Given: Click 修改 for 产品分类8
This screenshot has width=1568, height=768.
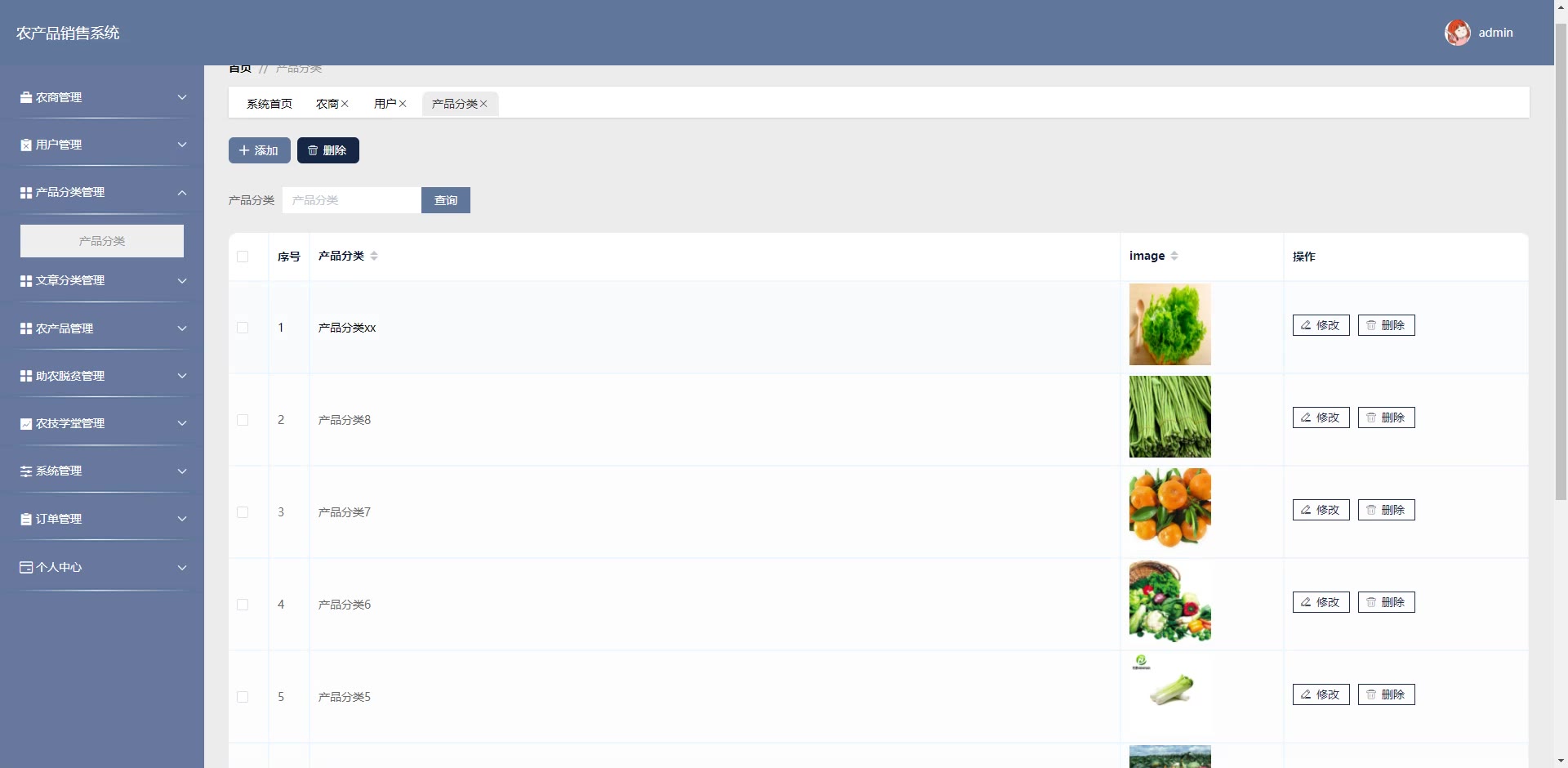Looking at the screenshot, I should click(1321, 417).
